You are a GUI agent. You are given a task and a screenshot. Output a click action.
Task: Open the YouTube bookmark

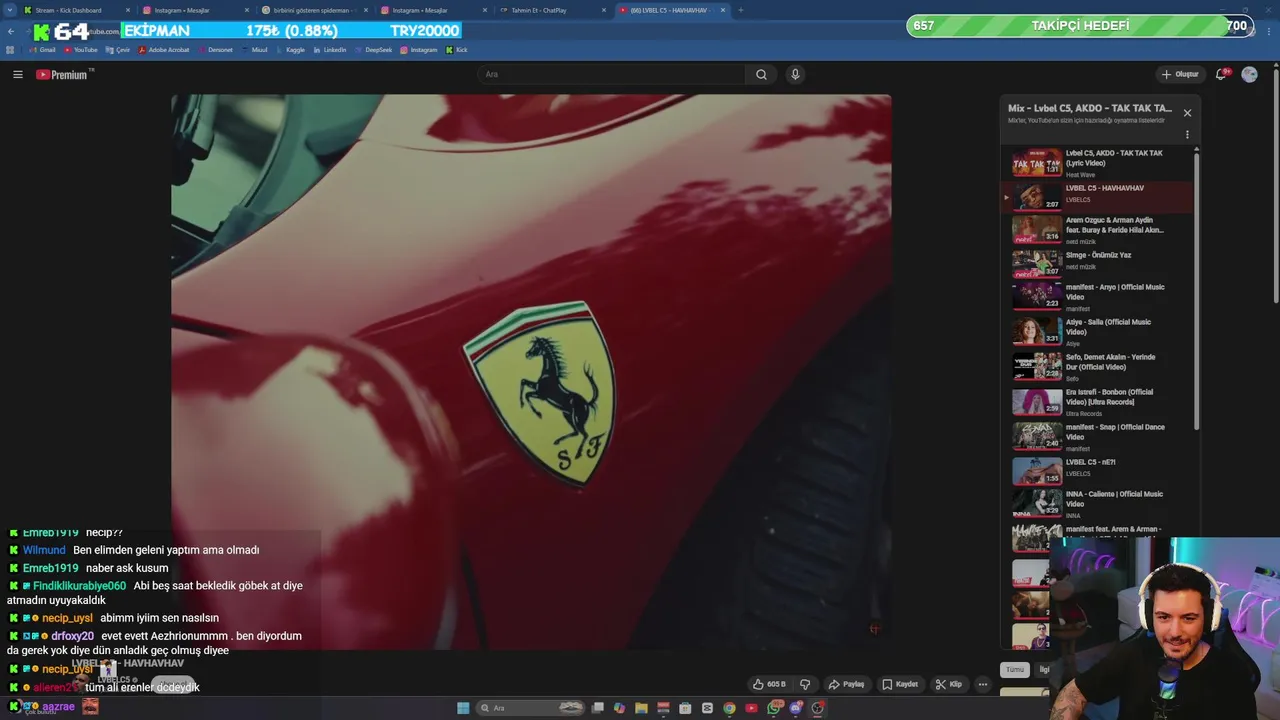click(81, 49)
